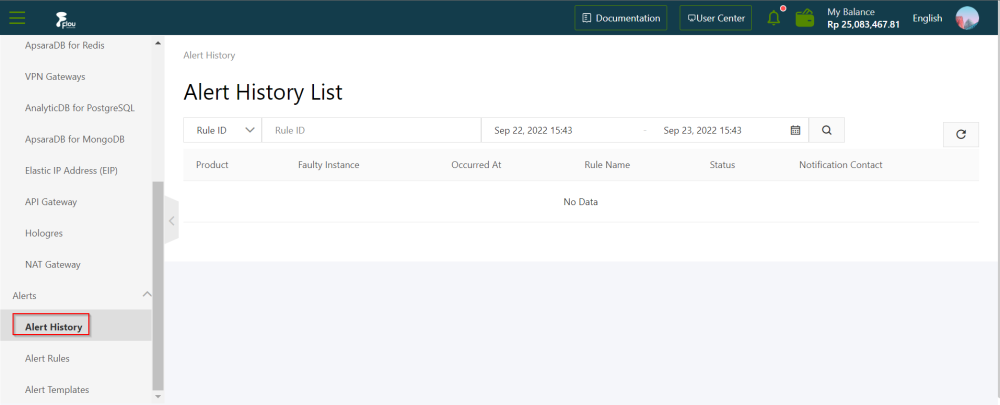The width and height of the screenshot is (1000, 405).
Task: Open Hologres in sidebar
Action: pyautogui.click(x=44, y=233)
